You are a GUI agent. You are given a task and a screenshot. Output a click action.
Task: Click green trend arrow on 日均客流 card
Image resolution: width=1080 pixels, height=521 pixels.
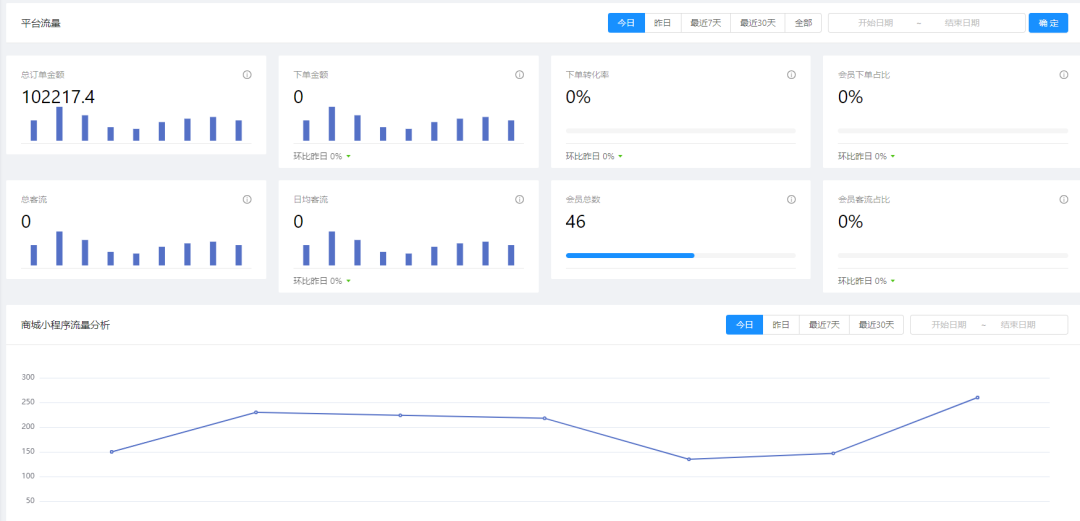pyautogui.click(x=349, y=281)
